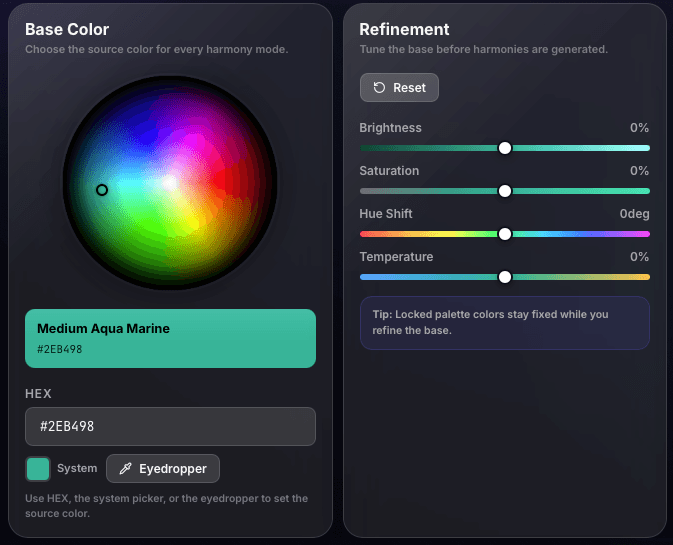Click the Brightness 0% value

point(640,128)
